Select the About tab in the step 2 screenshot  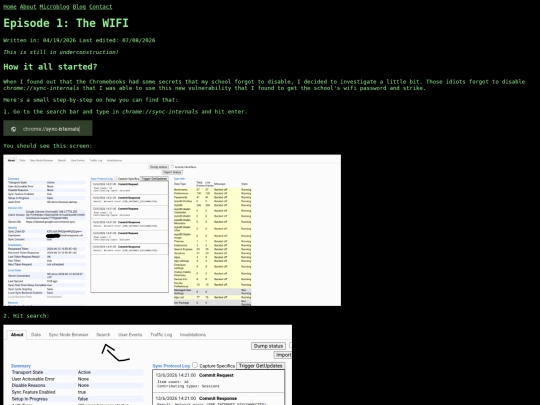point(17,334)
